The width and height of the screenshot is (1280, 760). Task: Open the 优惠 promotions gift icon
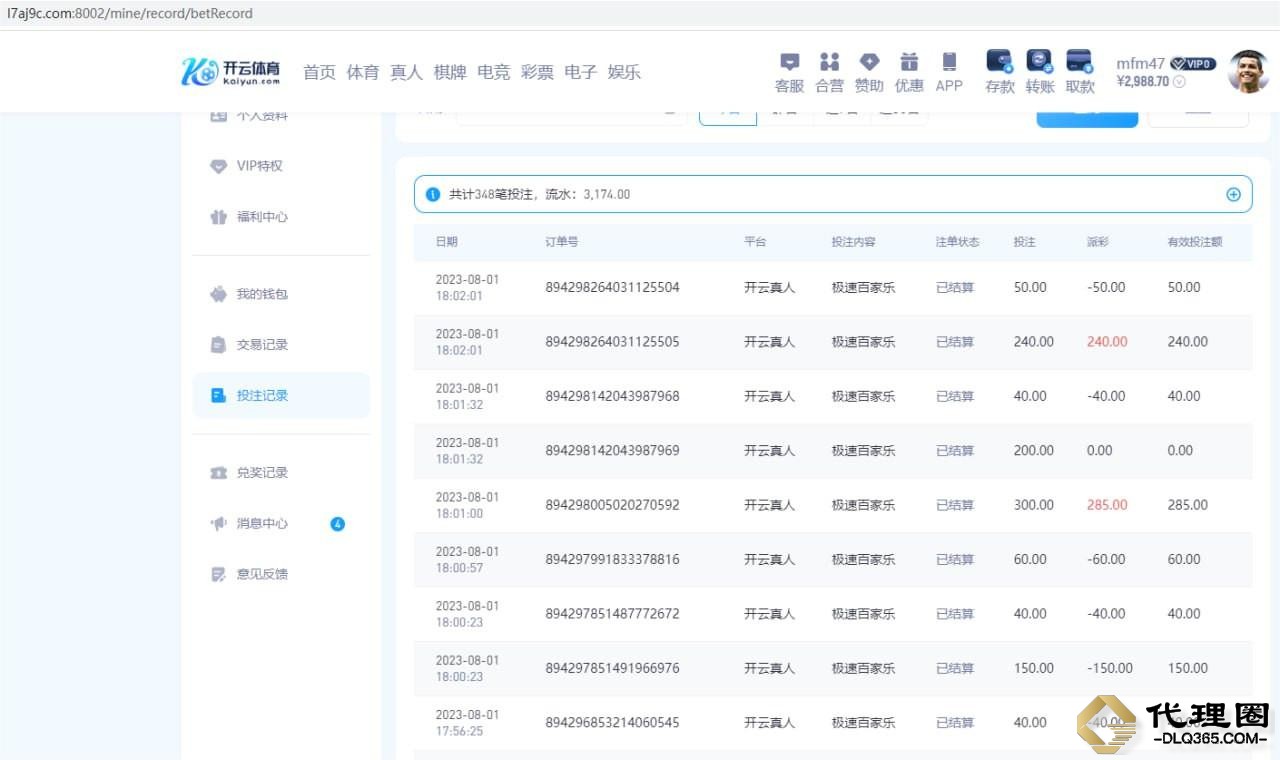pyautogui.click(x=909, y=62)
